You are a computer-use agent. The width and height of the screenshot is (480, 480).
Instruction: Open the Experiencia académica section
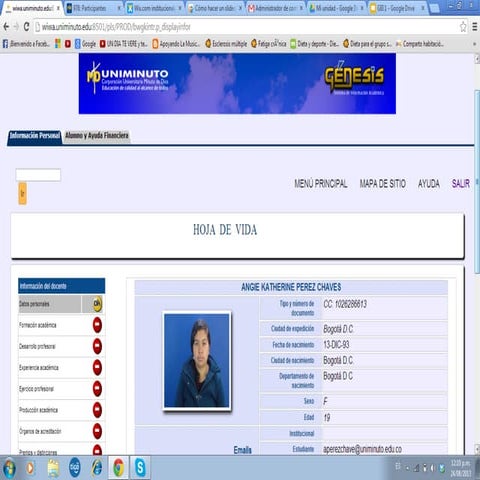(x=39, y=367)
